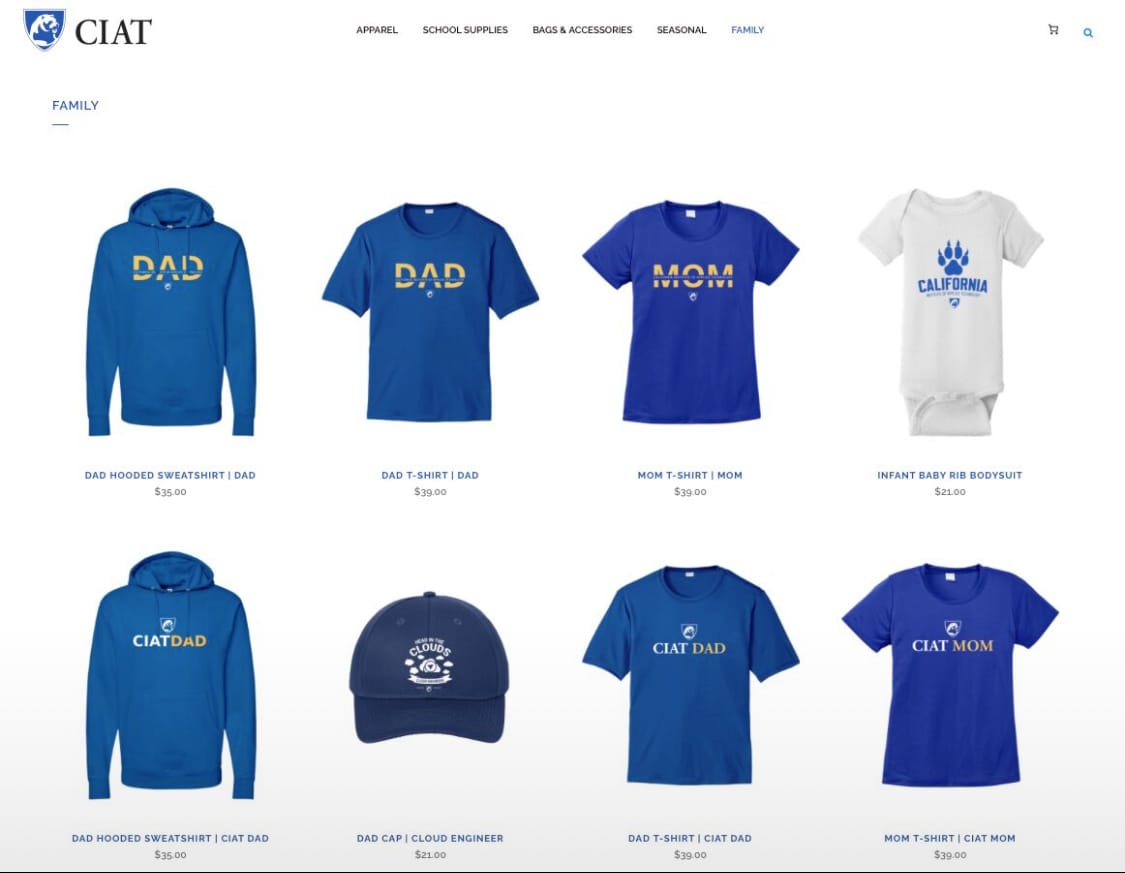Open the Apparel menu
The width and height of the screenshot is (1125, 873).
(x=377, y=30)
